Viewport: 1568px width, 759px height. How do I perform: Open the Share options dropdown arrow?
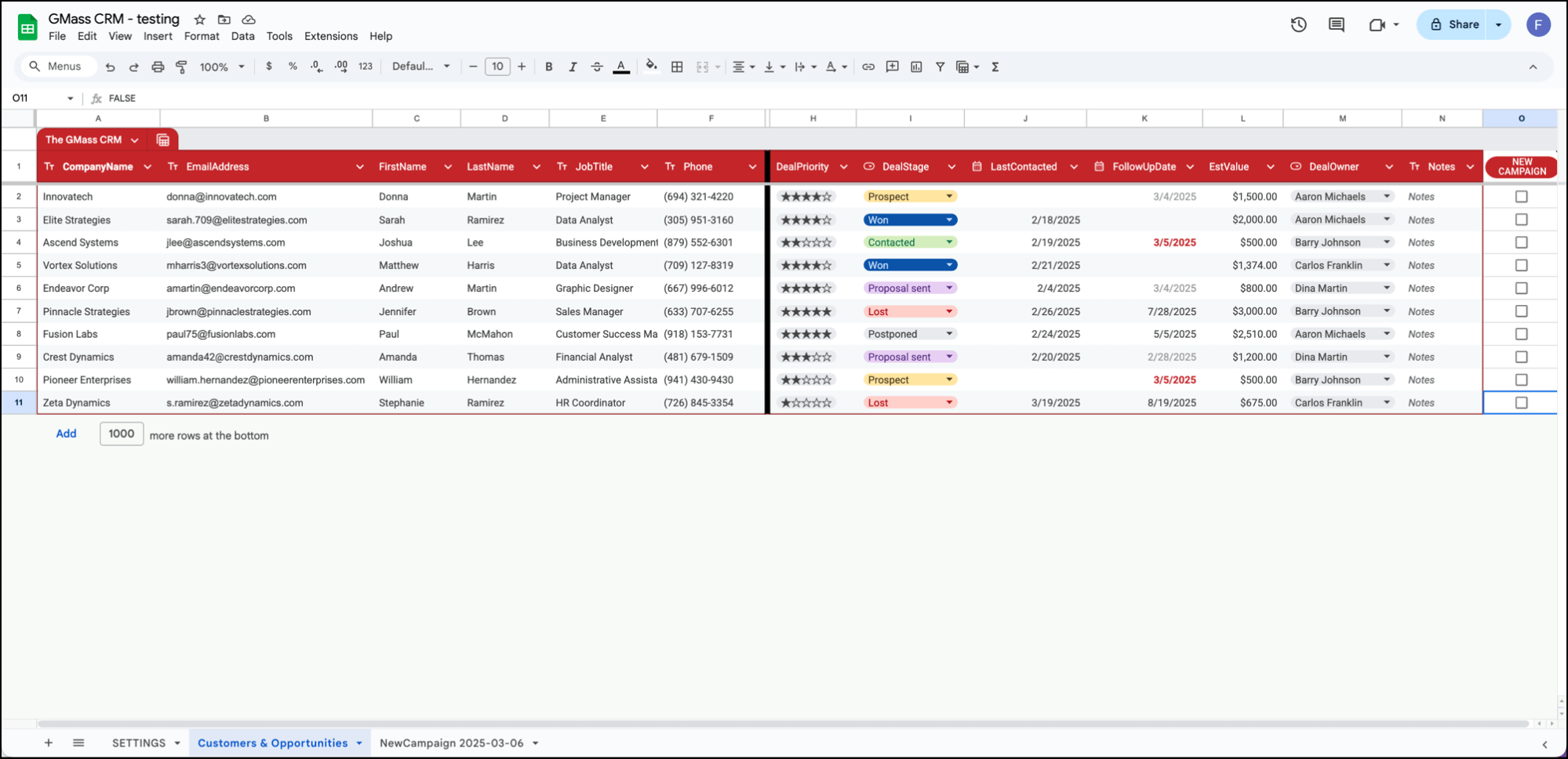(1498, 24)
